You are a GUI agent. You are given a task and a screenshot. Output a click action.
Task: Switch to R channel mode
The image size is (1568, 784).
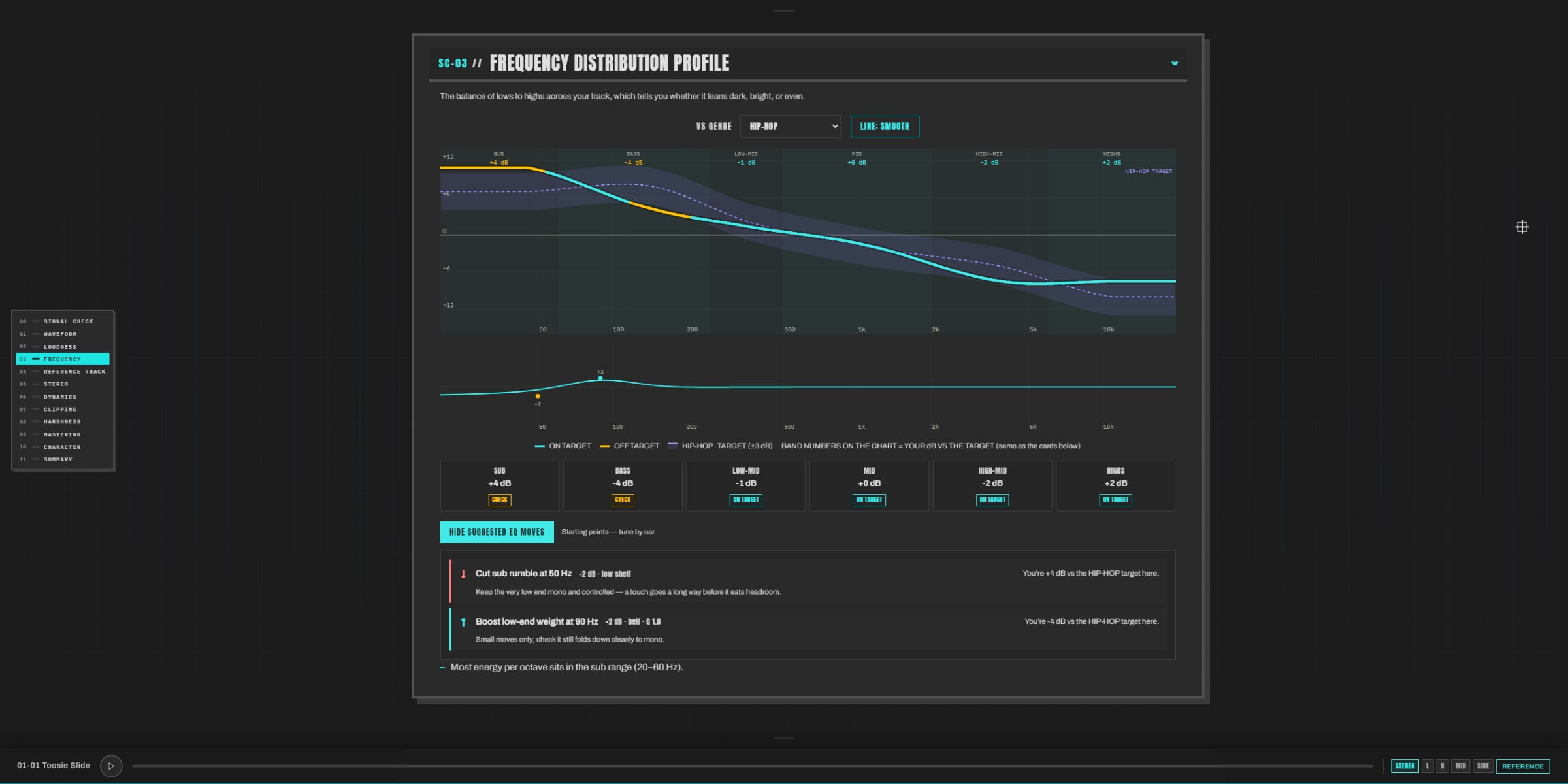(x=1443, y=766)
